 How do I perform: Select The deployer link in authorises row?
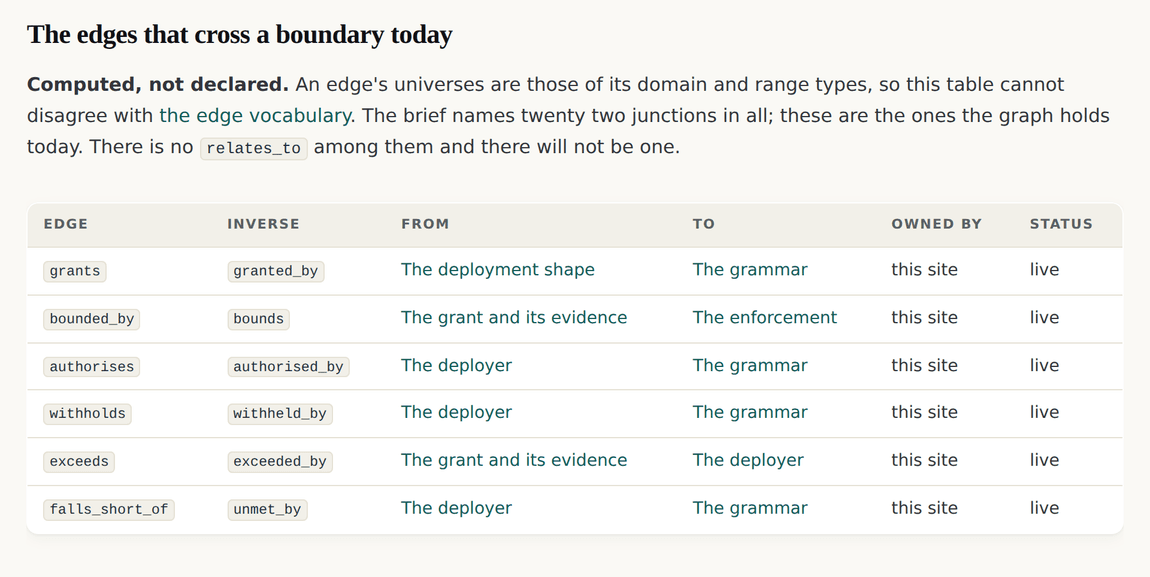tap(456, 365)
